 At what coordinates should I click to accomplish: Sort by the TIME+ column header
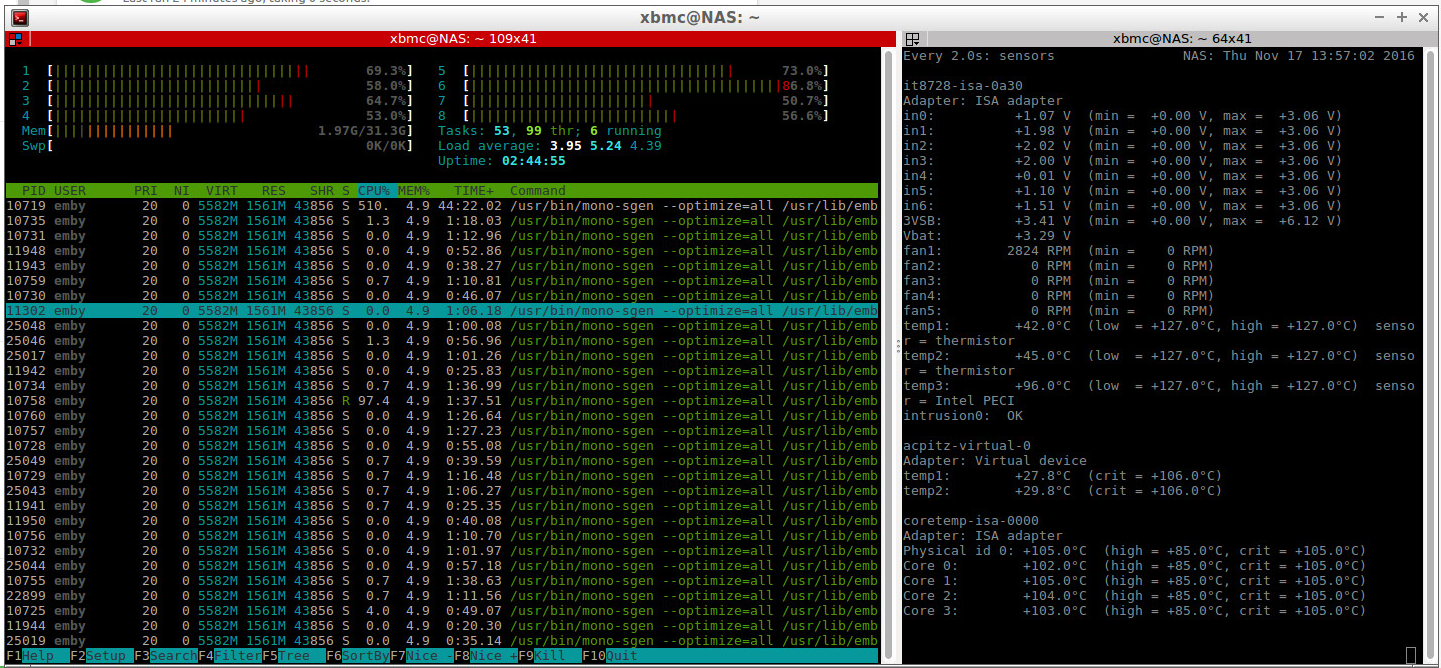pos(474,191)
